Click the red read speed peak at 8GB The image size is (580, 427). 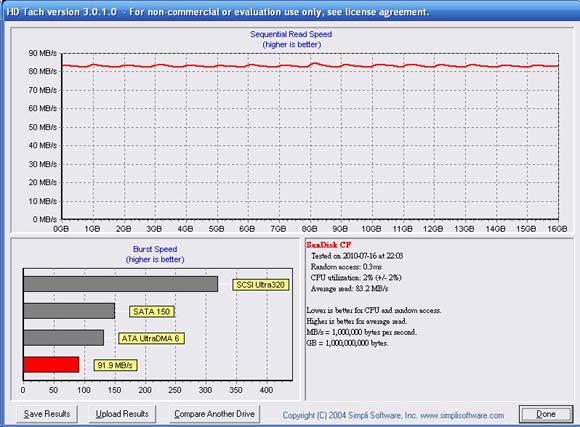coord(314,64)
